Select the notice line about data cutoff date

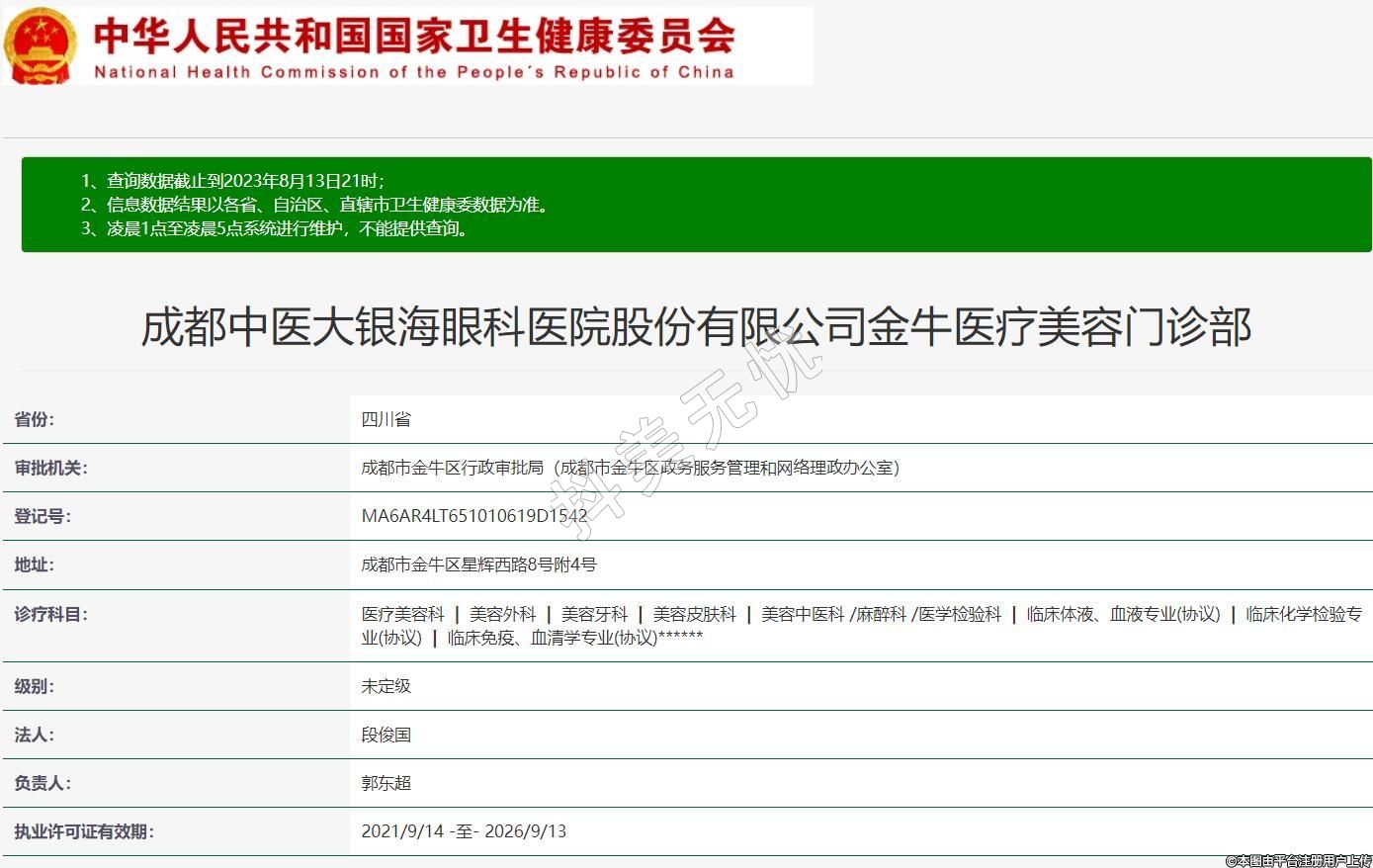point(232,181)
